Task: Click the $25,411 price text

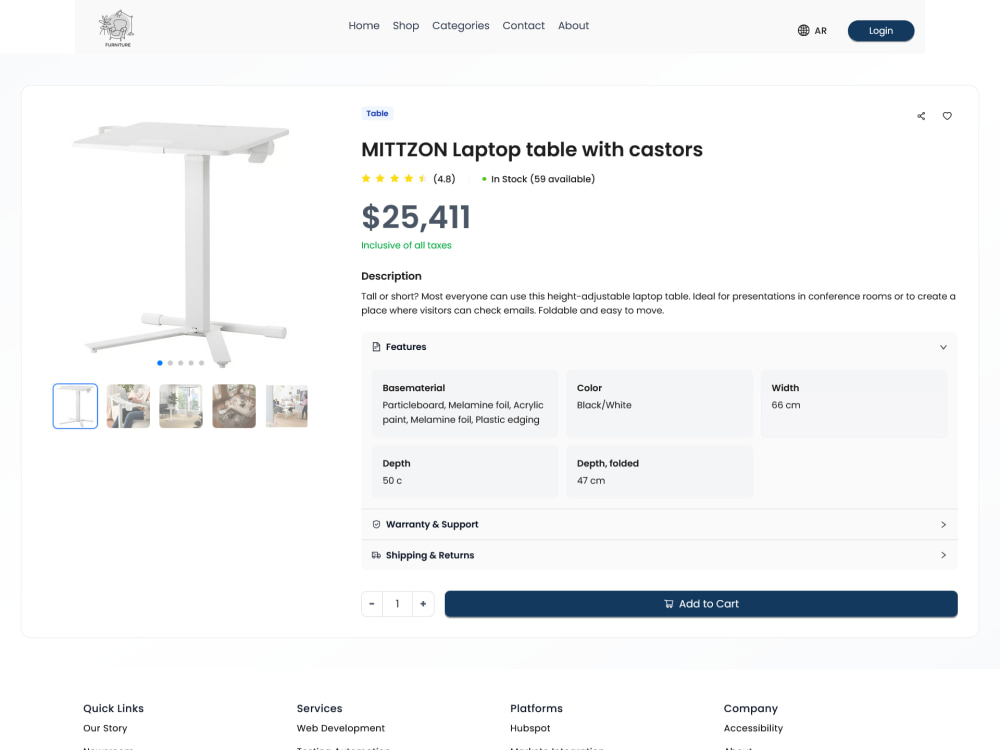Action: click(x=416, y=217)
